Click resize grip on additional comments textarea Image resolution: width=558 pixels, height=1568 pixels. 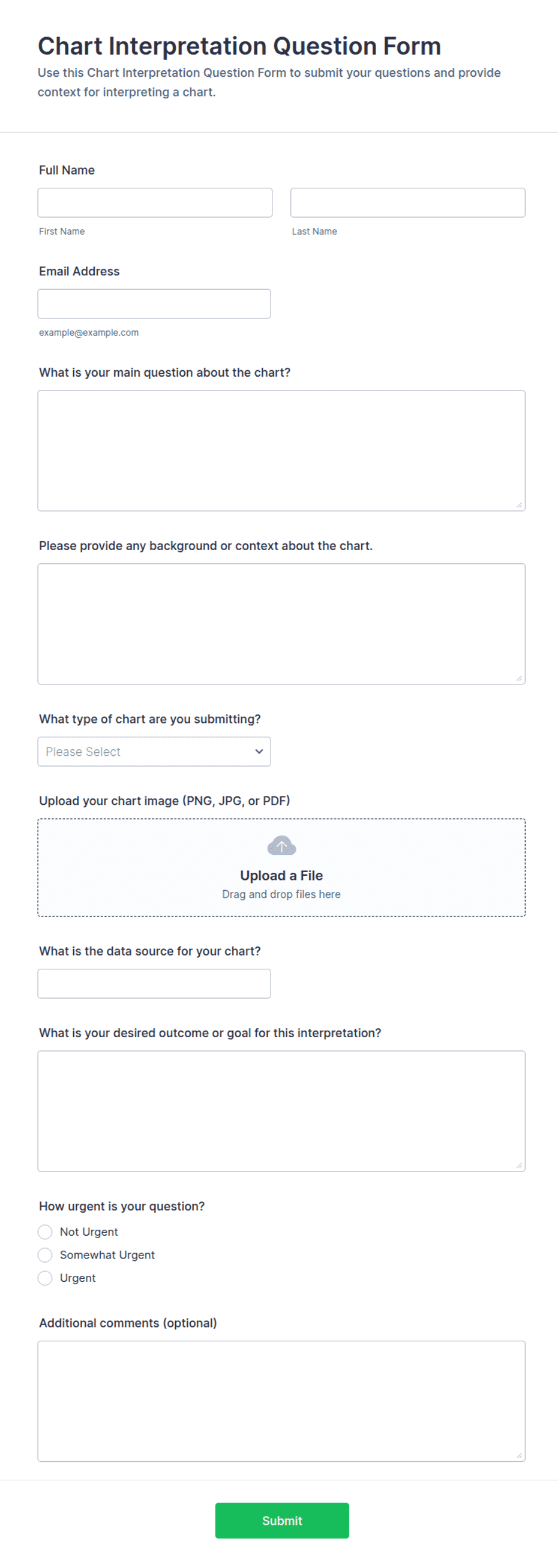tap(519, 1455)
